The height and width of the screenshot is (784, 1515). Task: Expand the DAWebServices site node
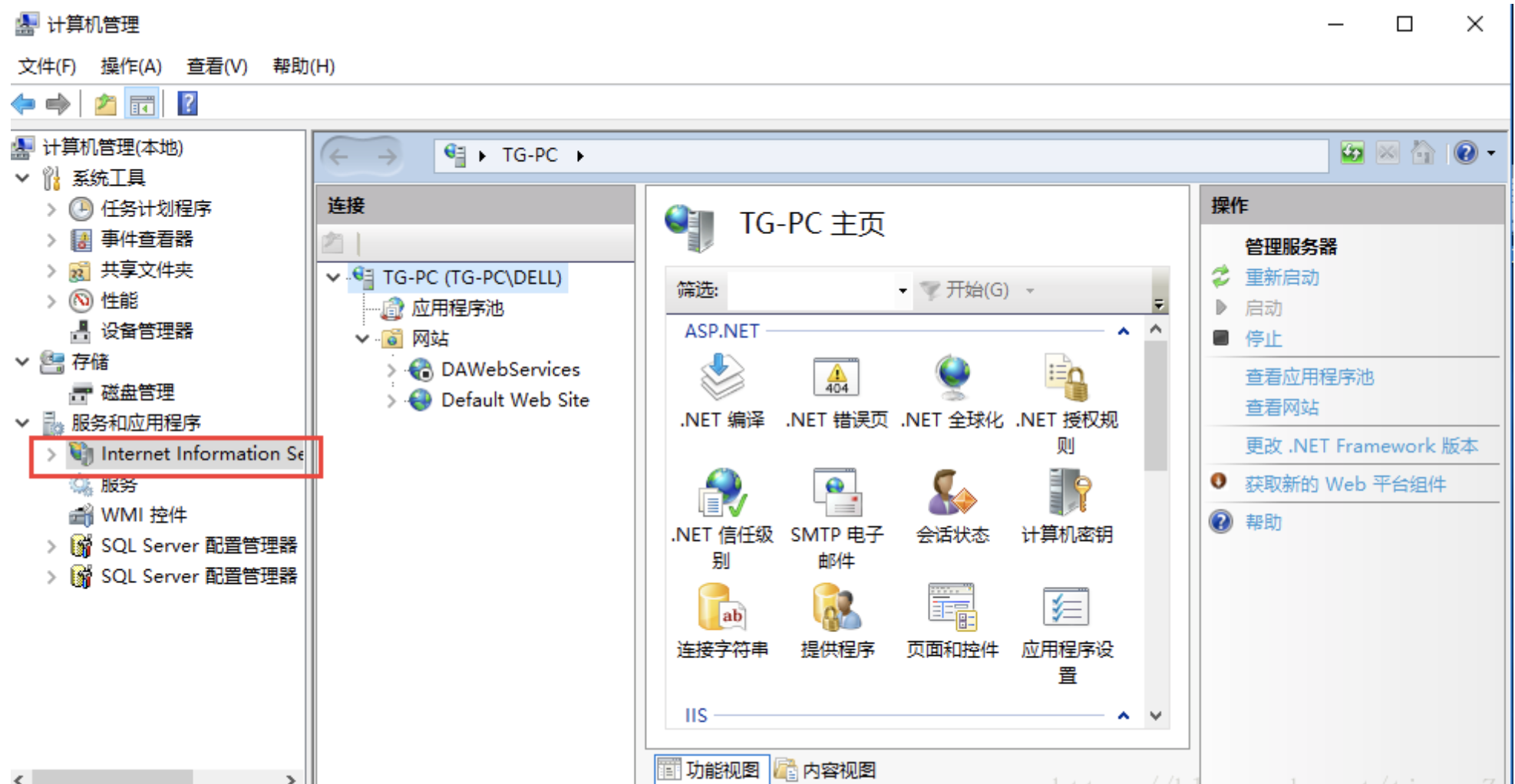click(x=391, y=370)
